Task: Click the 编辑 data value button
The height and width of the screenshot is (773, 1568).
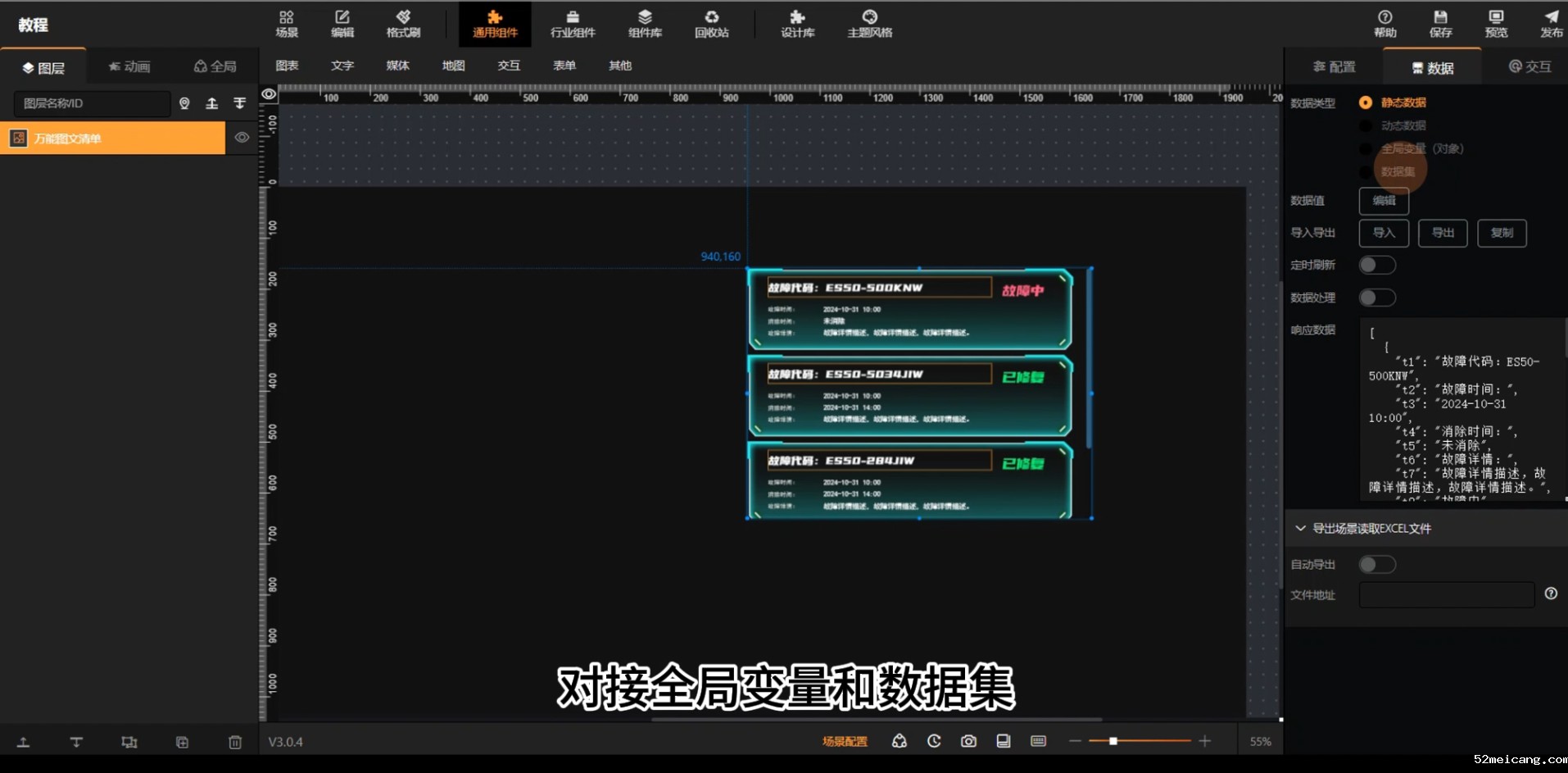Action: coord(1384,201)
